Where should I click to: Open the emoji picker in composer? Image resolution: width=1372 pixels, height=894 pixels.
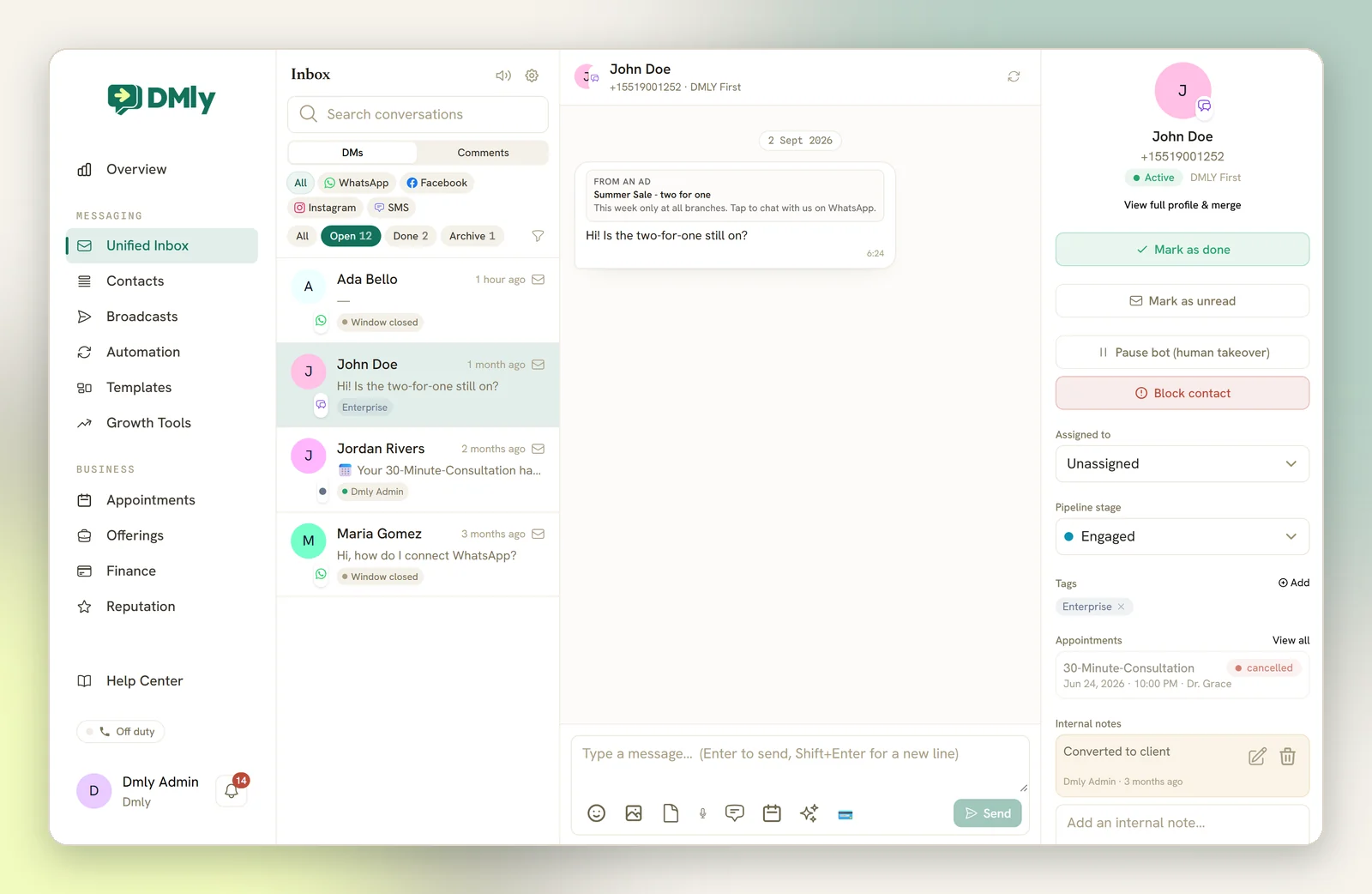click(x=597, y=813)
